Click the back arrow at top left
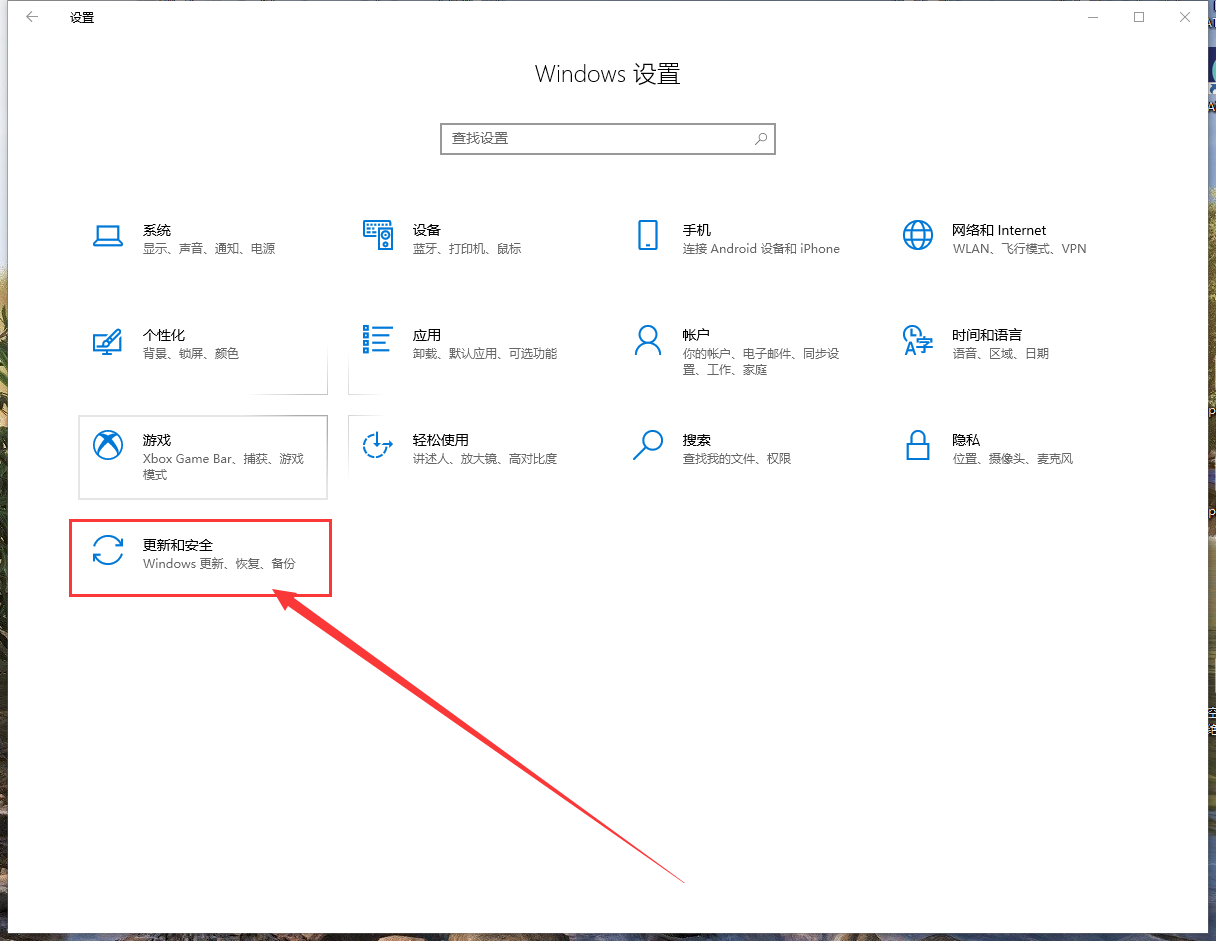 click(31, 16)
